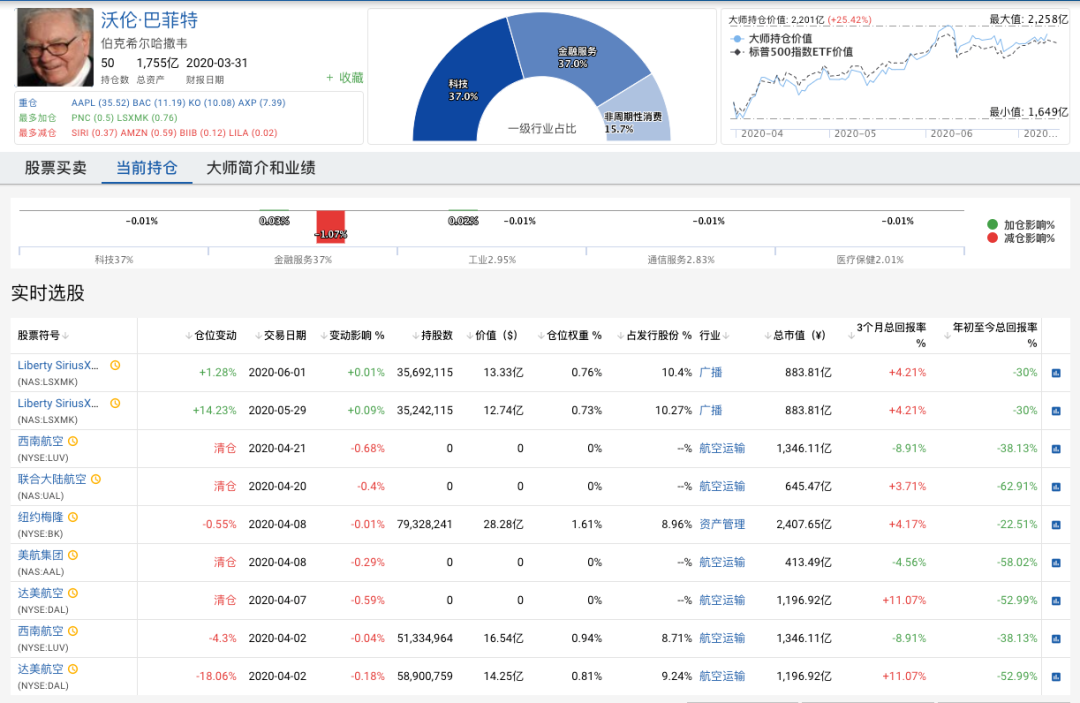The height and width of the screenshot is (703, 1080).
Task: Sort table by 股票符号 column
Action: point(43,335)
